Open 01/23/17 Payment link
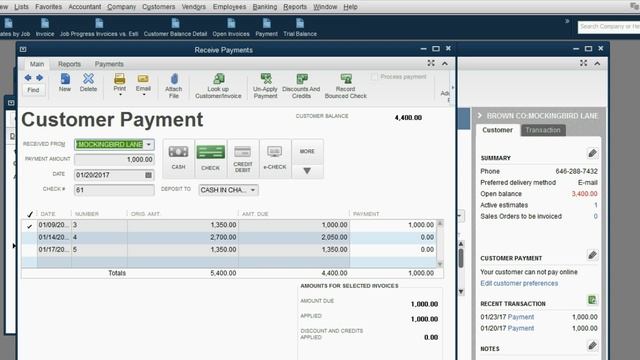 pyautogui.click(x=520, y=317)
